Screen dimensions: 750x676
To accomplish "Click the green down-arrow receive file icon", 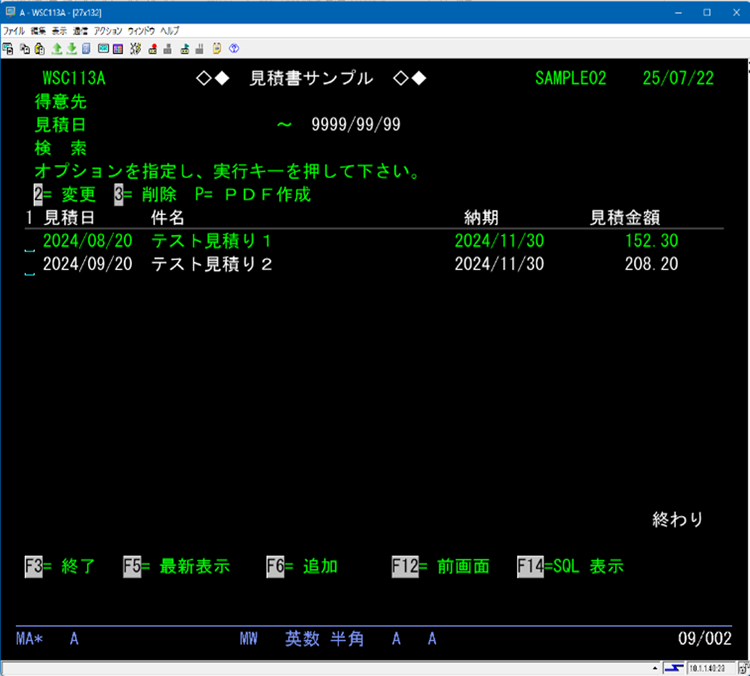I will click(71, 48).
